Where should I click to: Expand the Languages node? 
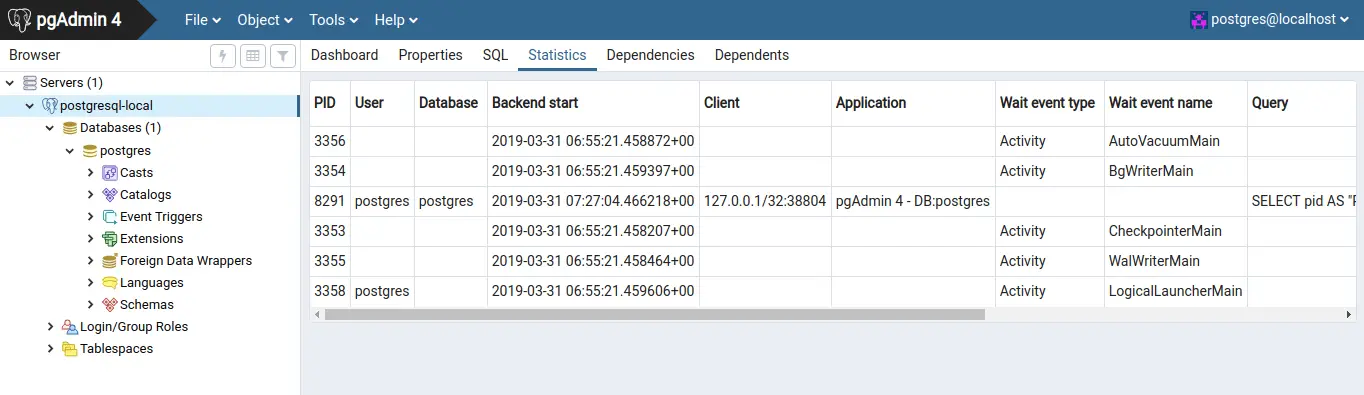90,283
